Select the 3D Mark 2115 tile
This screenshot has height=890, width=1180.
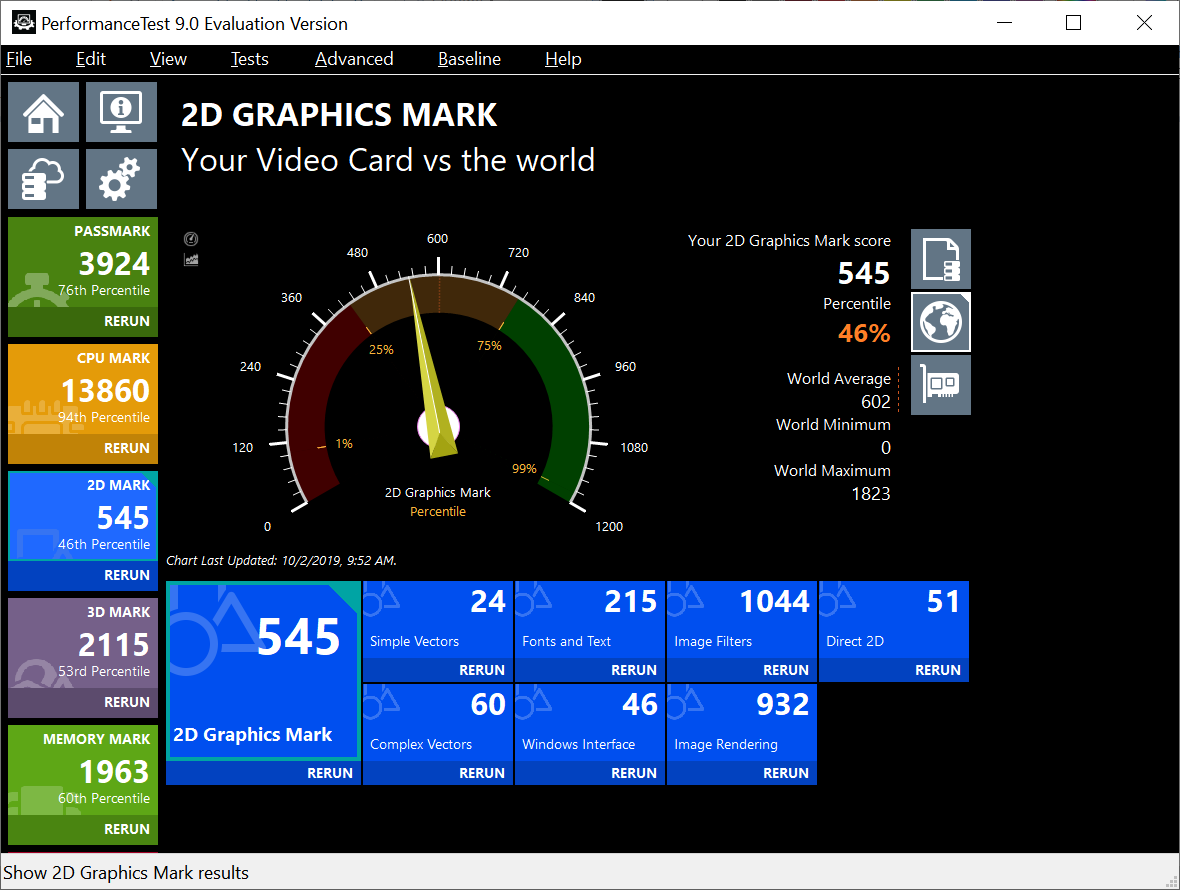[x=83, y=643]
